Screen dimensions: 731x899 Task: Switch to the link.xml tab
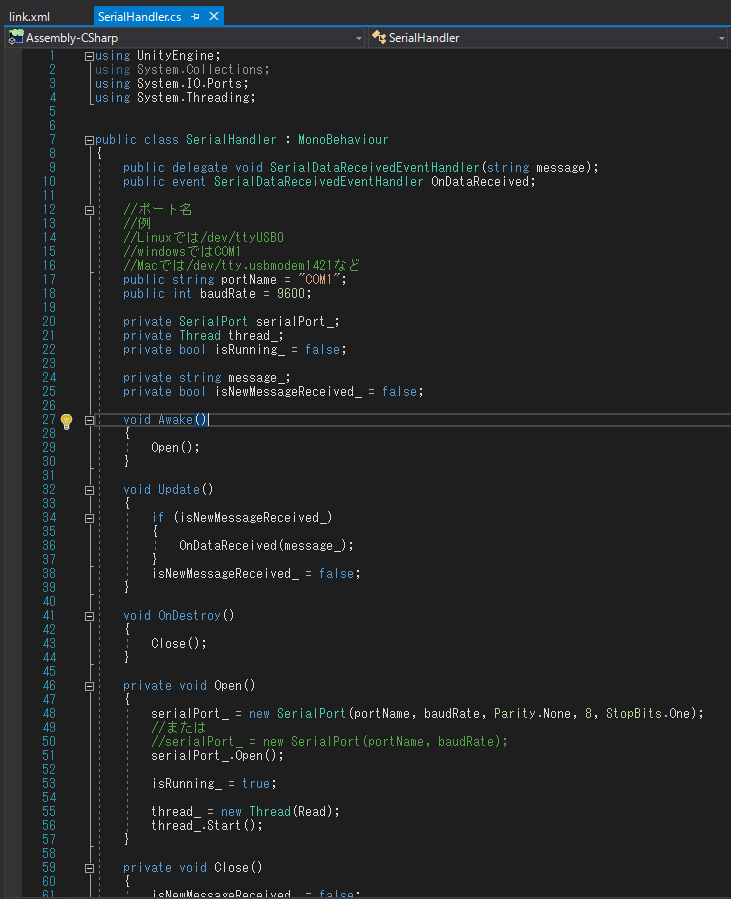[x=29, y=17]
